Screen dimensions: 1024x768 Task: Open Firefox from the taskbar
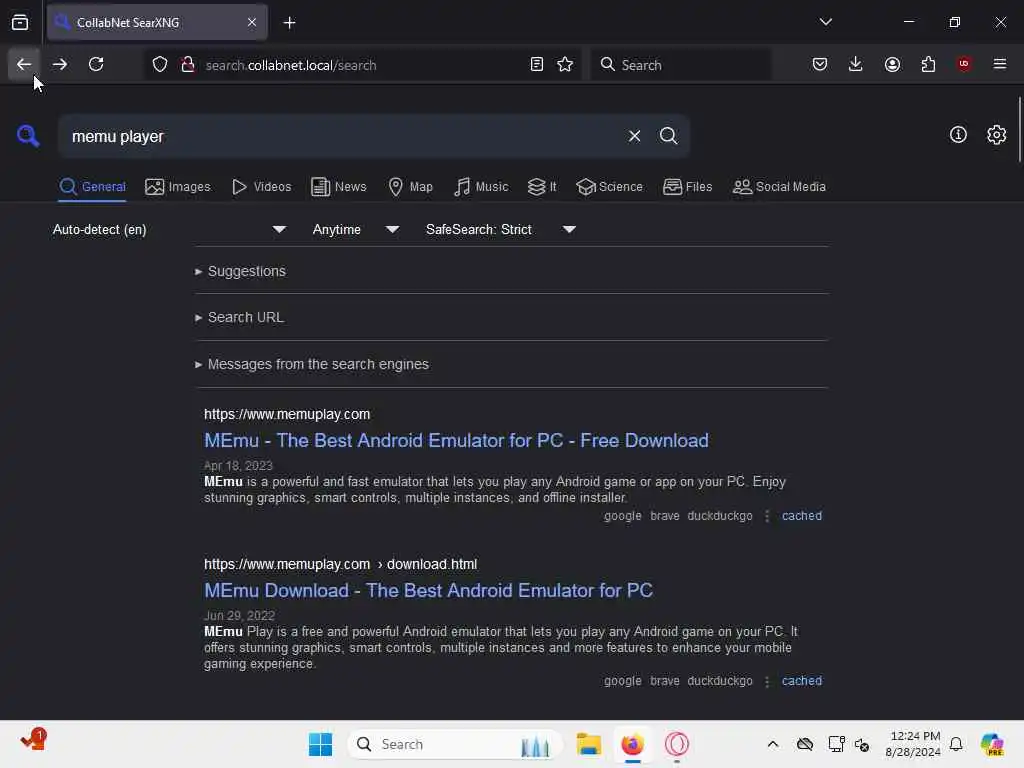[x=632, y=744]
